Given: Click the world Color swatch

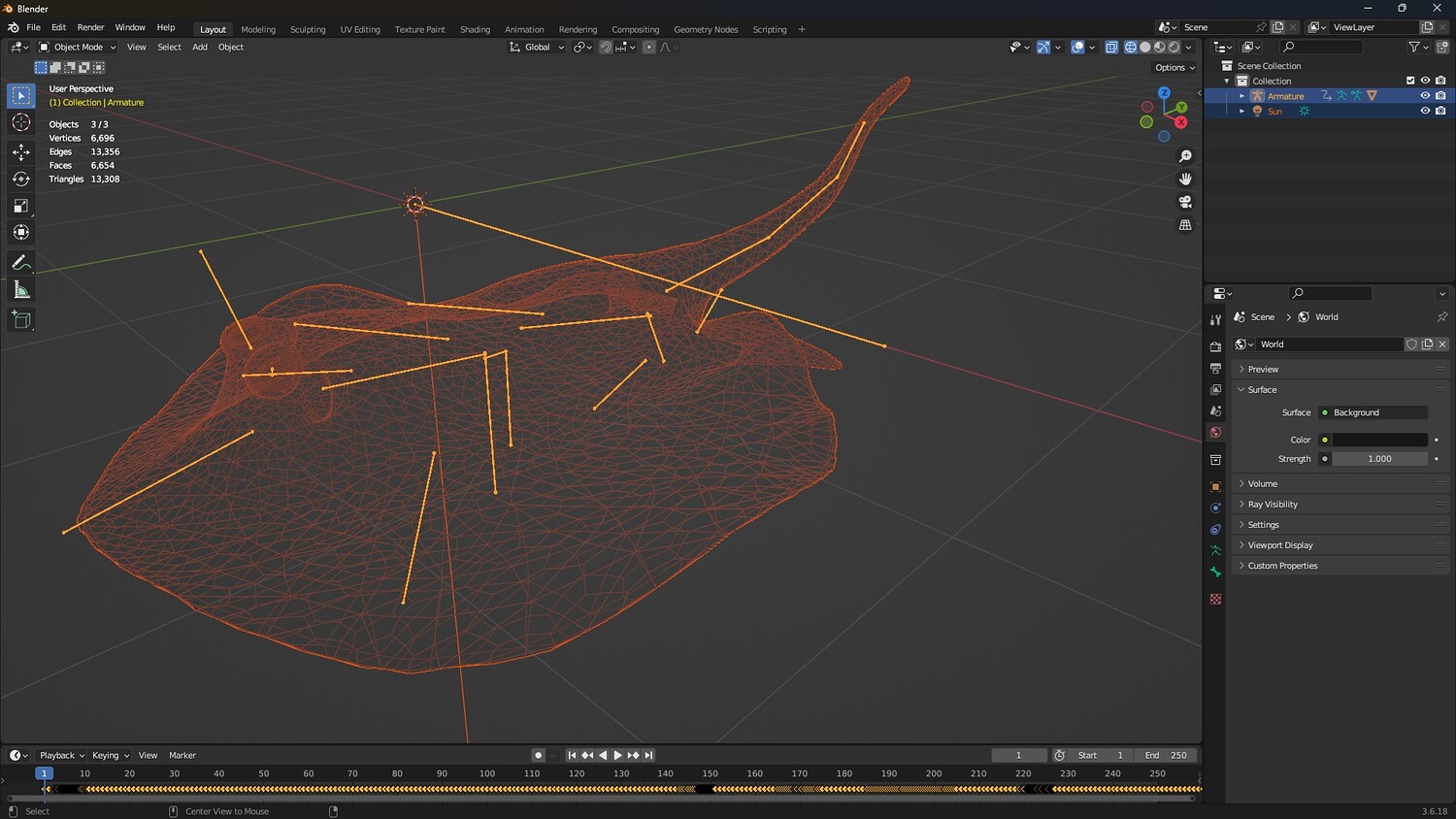Looking at the screenshot, I should pyautogui.click(x=1379, y=440).
